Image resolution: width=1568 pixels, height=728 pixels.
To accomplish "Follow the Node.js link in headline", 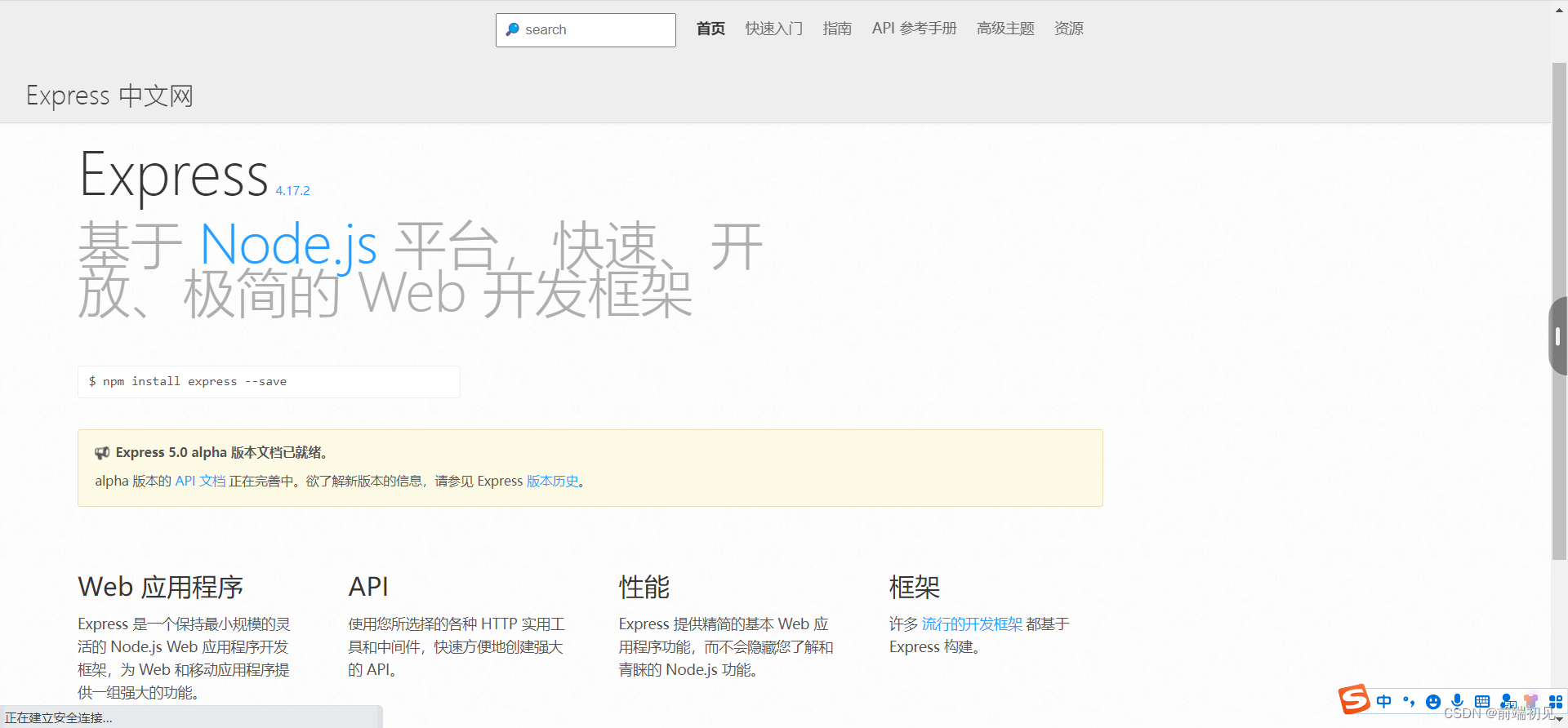I will point(288,245).
